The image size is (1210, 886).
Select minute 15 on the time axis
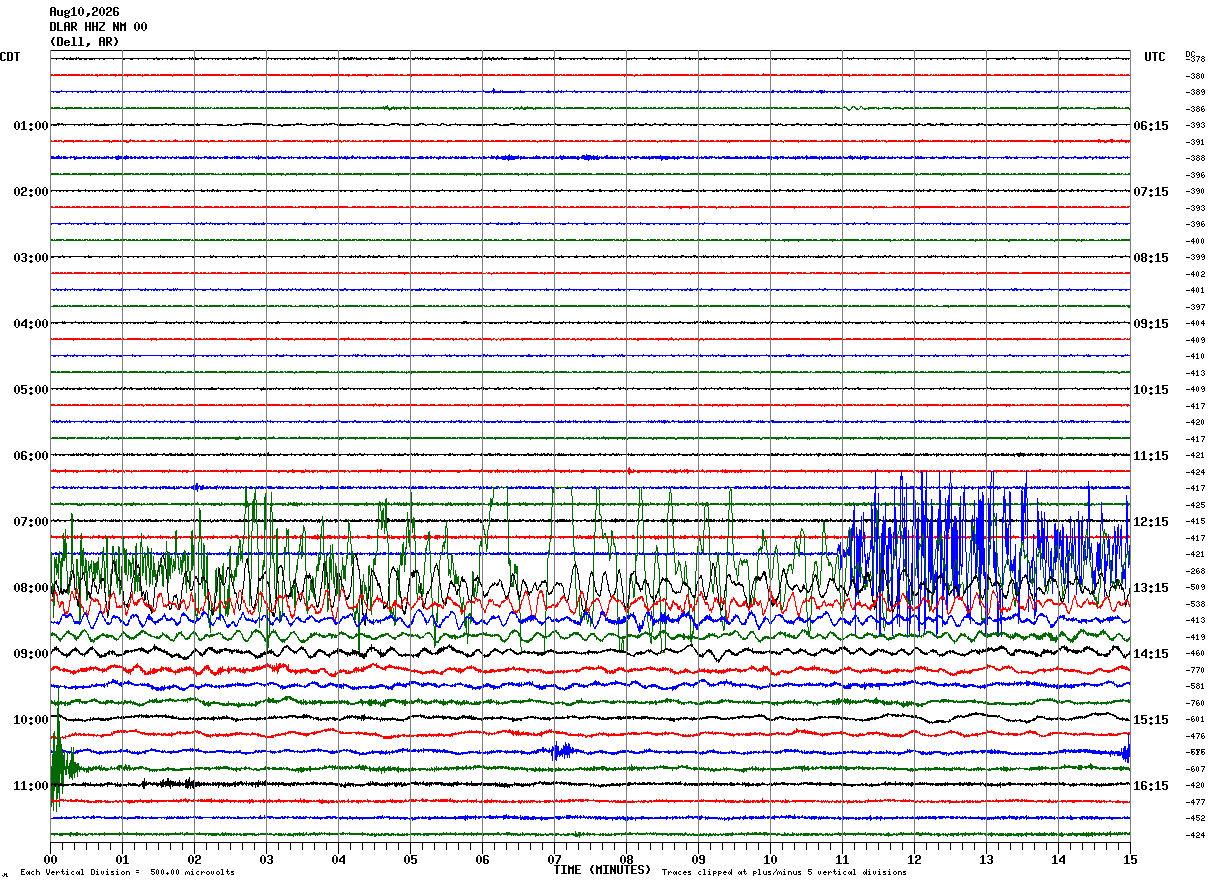click(1130, 859)
